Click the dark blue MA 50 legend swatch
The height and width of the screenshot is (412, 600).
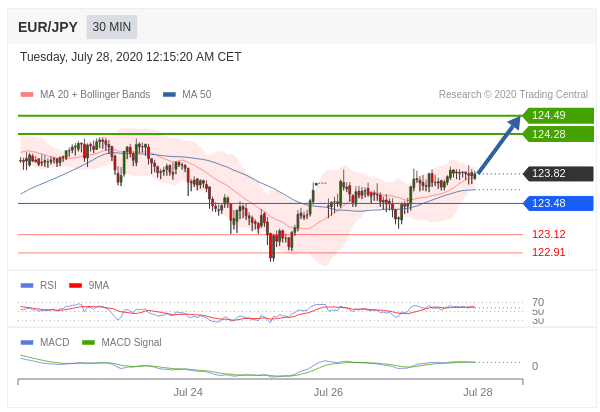[x=169, y=95]
